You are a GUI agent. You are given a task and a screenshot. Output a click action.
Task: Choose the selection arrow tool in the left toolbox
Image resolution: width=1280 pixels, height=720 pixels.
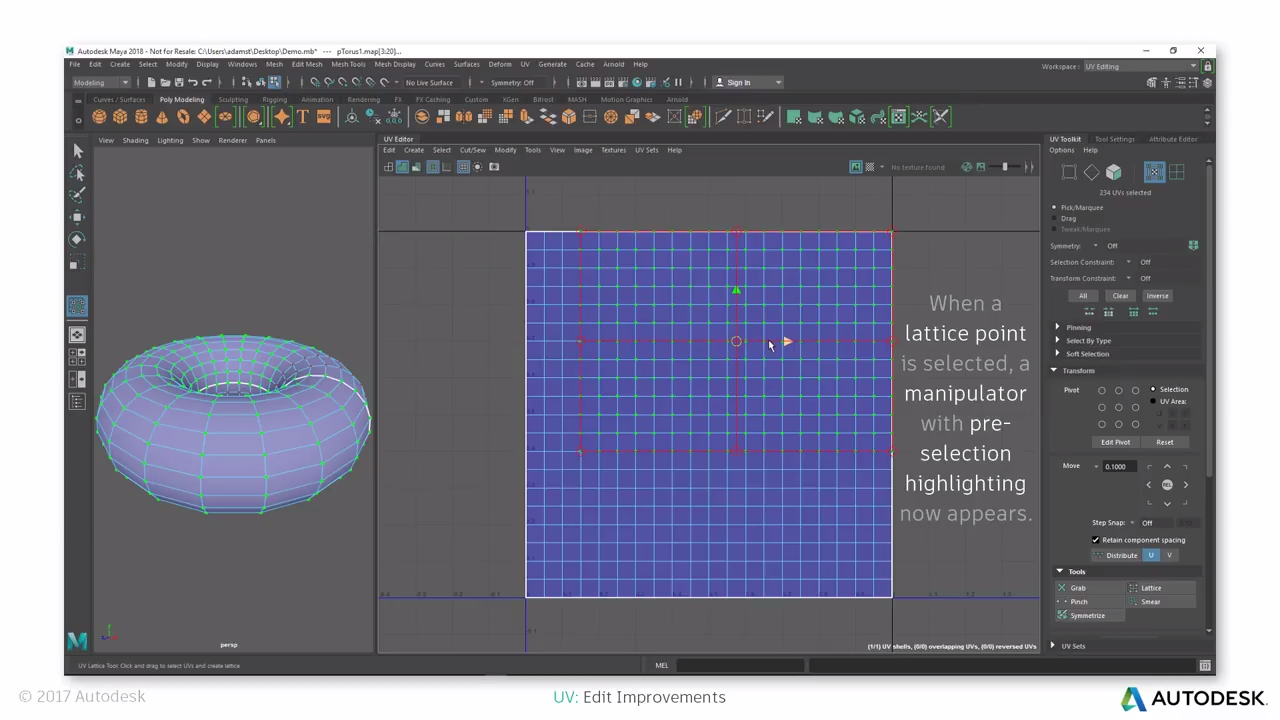(x=77, y=150)
